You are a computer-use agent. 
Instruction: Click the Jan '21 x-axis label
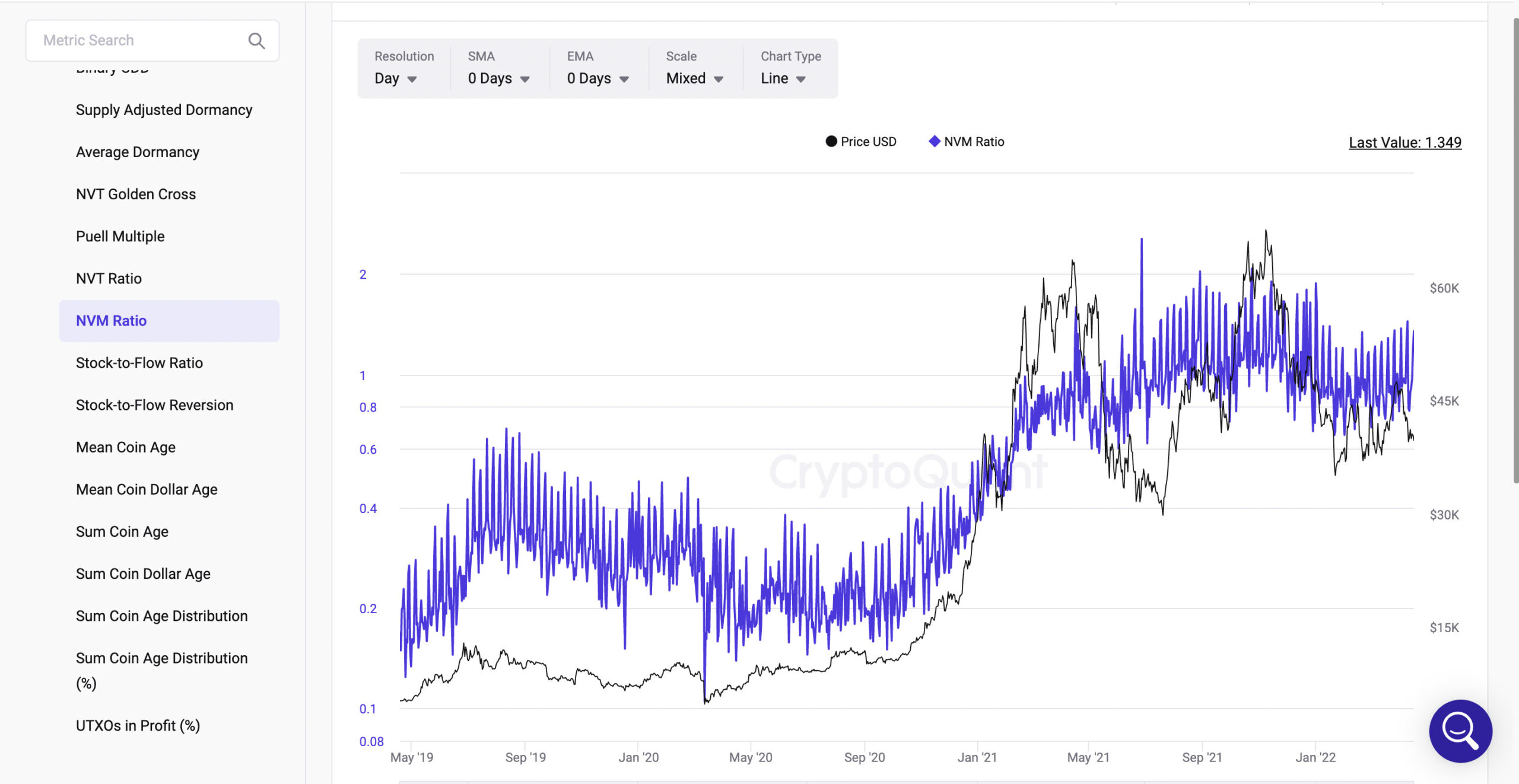977,757
